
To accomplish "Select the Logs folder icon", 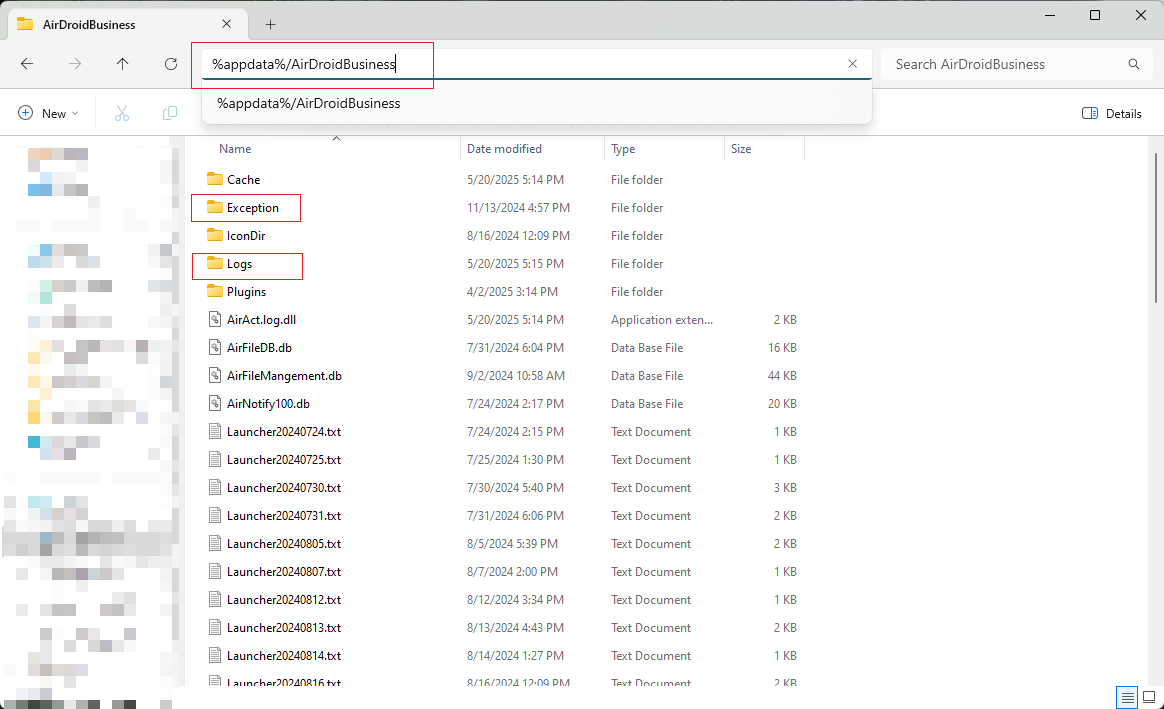I will pos(215,264).
